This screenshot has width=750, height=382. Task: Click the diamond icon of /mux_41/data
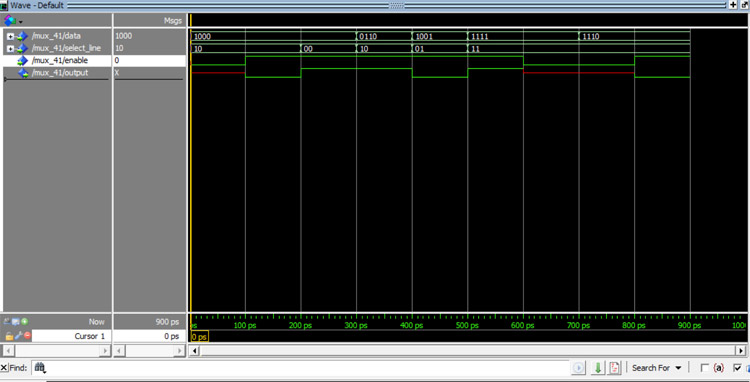coord(22,36)
